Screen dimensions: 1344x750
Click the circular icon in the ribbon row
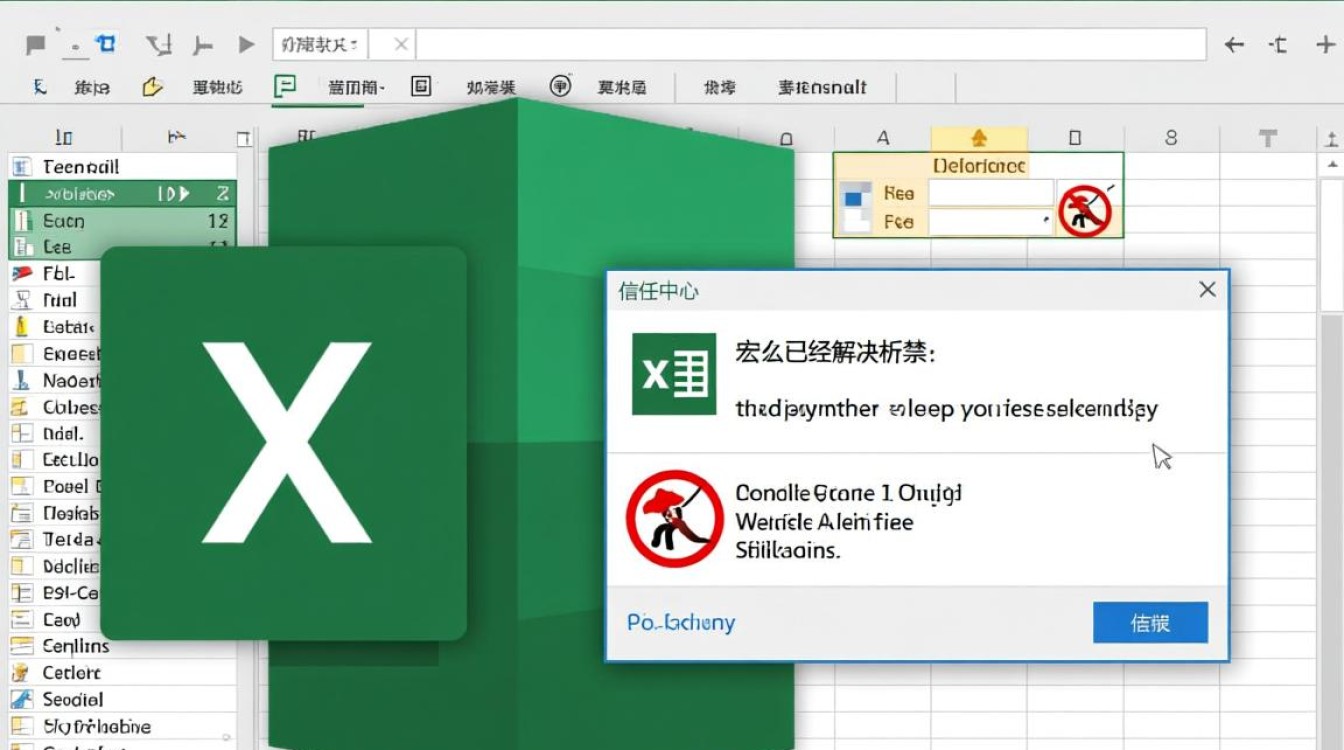coord(561,87)
